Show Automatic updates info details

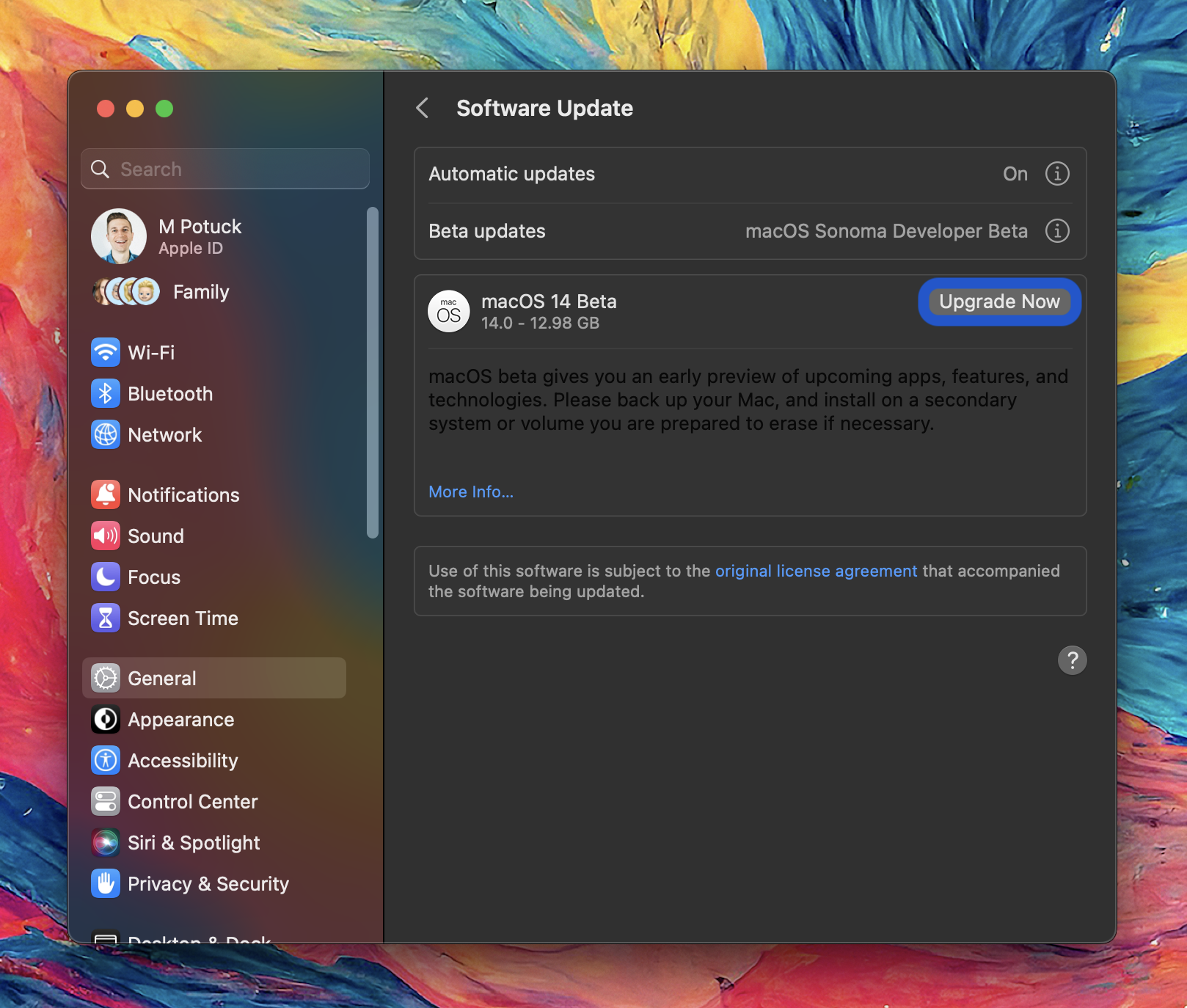pos(1056,174)
